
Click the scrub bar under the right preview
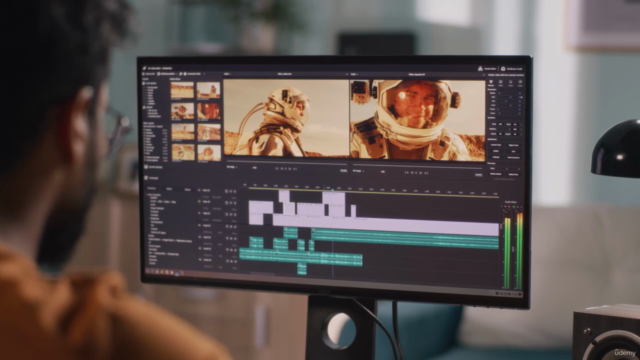[x=417, y=167]
